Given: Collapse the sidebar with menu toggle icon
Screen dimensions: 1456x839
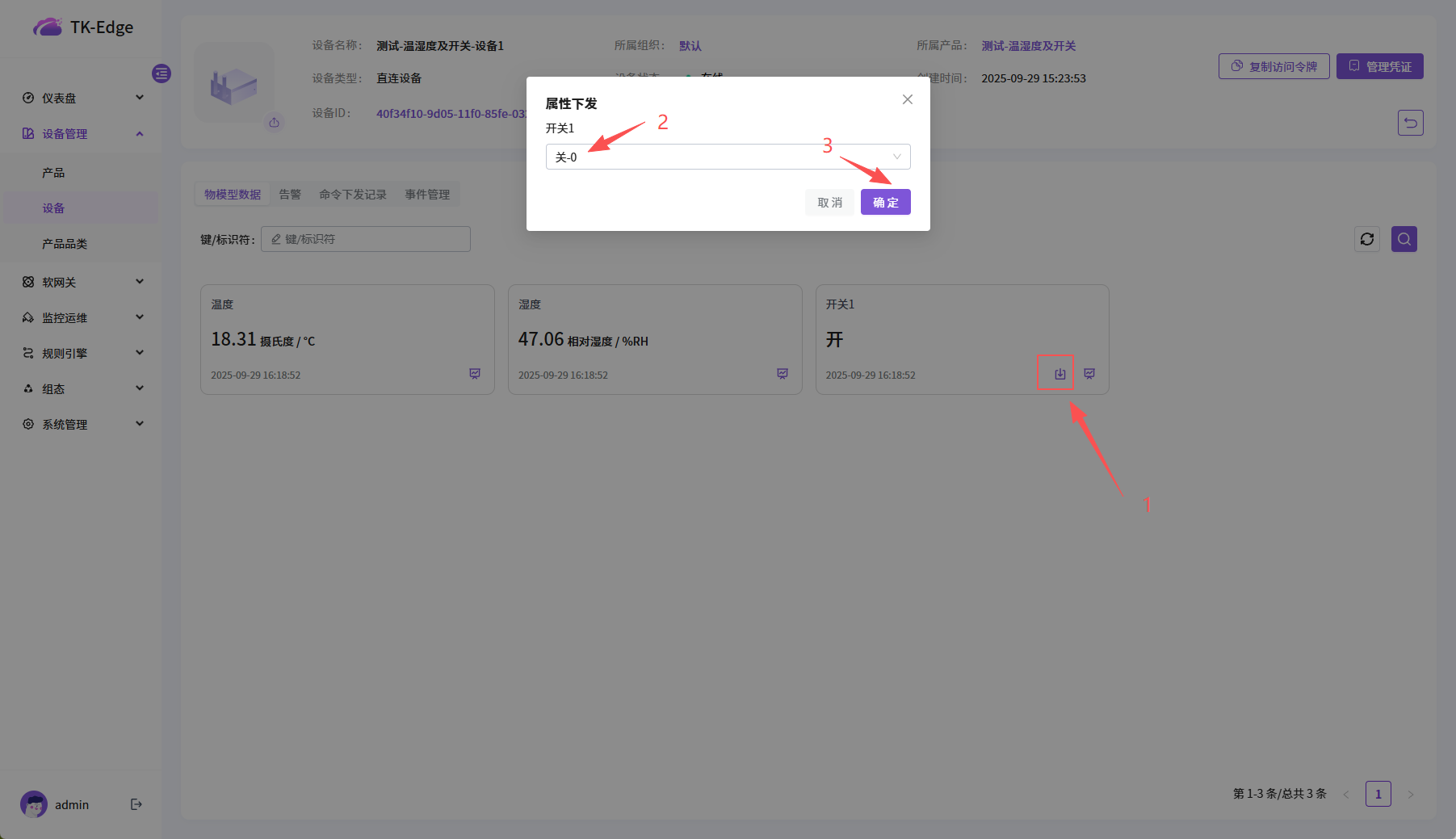Looking at the screenshot, I should click(x=162, y=73).
